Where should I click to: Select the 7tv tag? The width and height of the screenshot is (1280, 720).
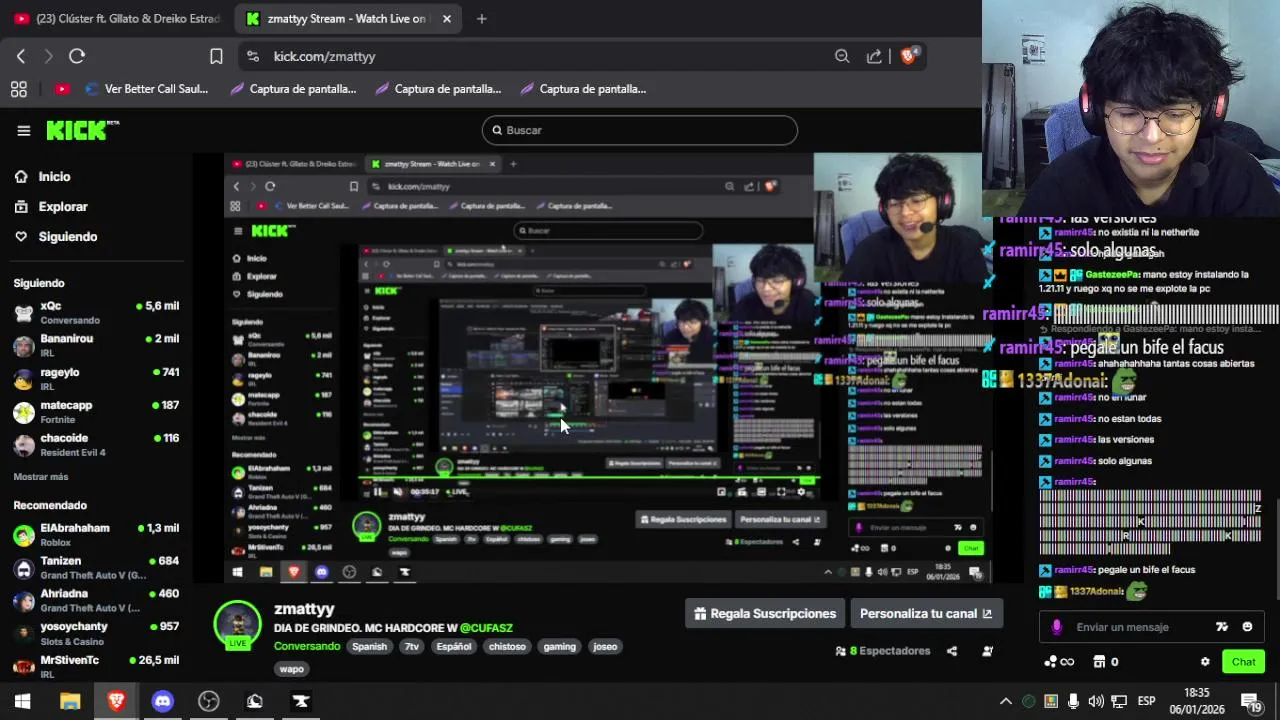(x=411, y=646)
